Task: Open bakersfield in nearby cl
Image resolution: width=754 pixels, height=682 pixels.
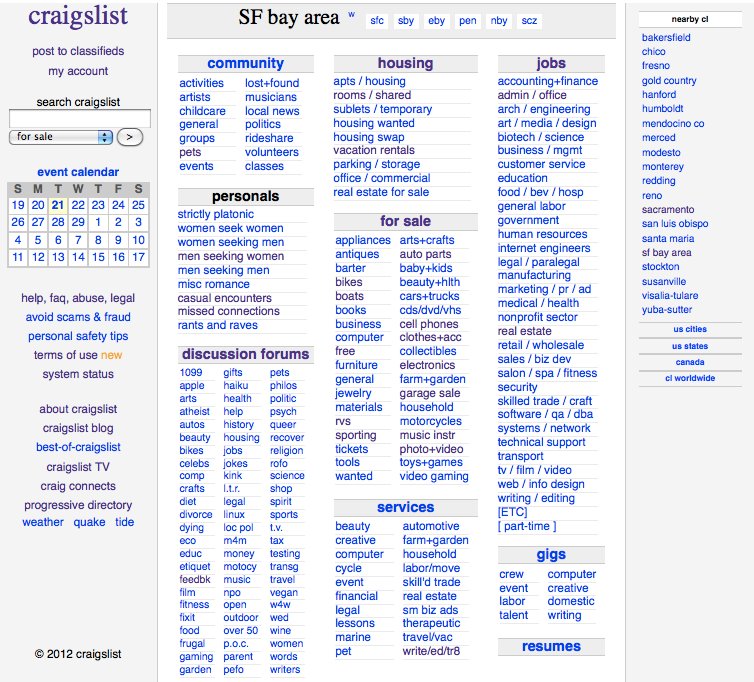Action: pos(666,38)
